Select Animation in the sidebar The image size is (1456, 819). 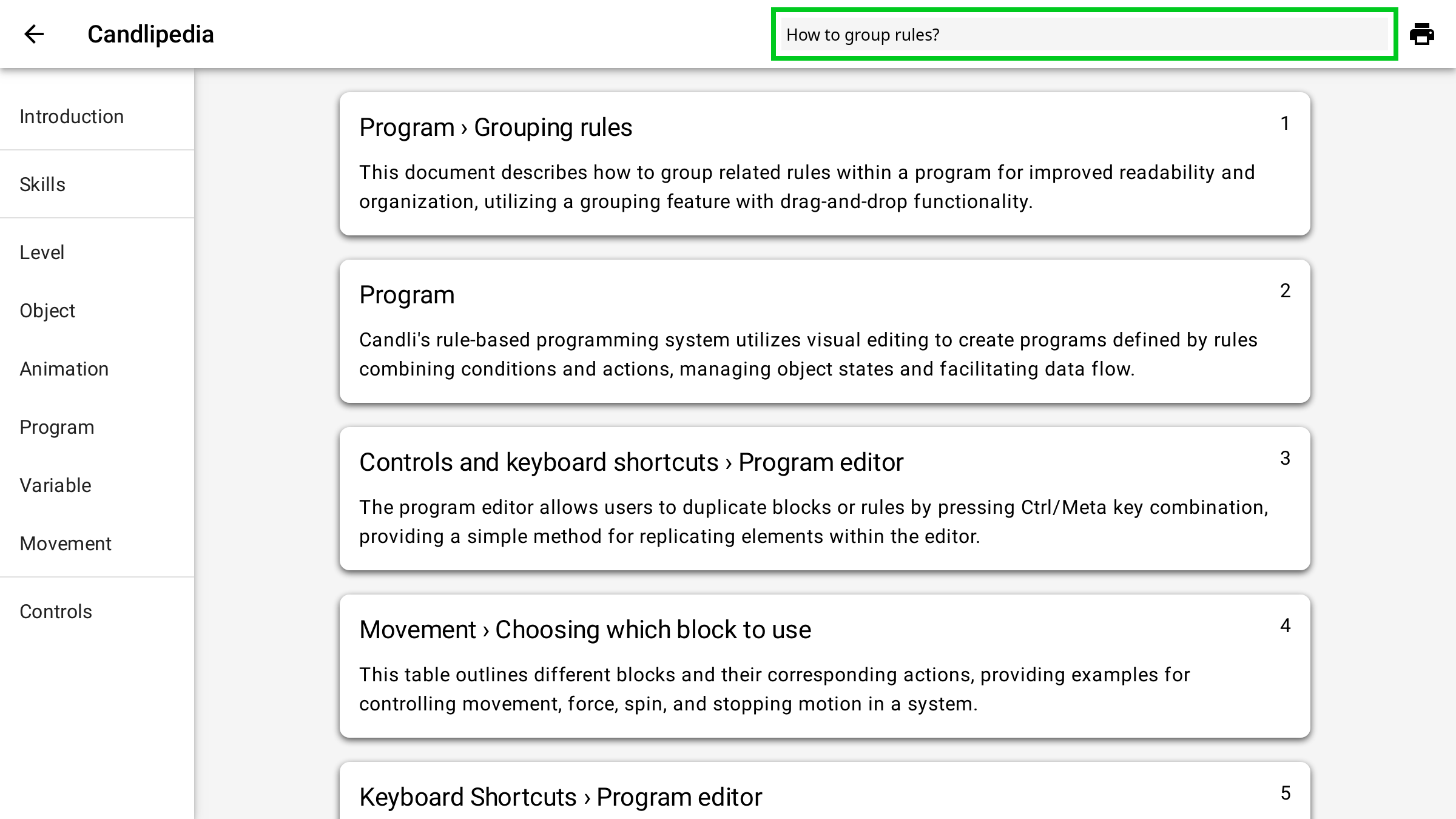64,369
